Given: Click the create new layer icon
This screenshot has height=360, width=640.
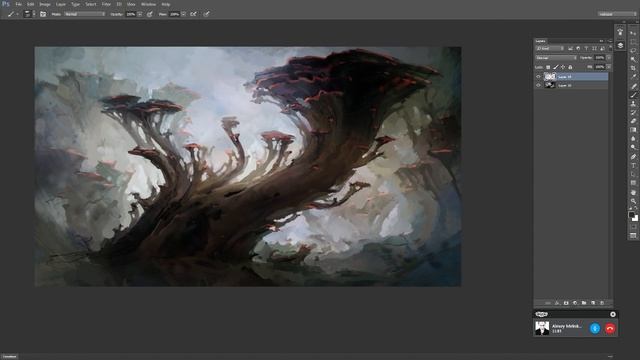Looking at the screenshot, I should [x=593, y=303].
